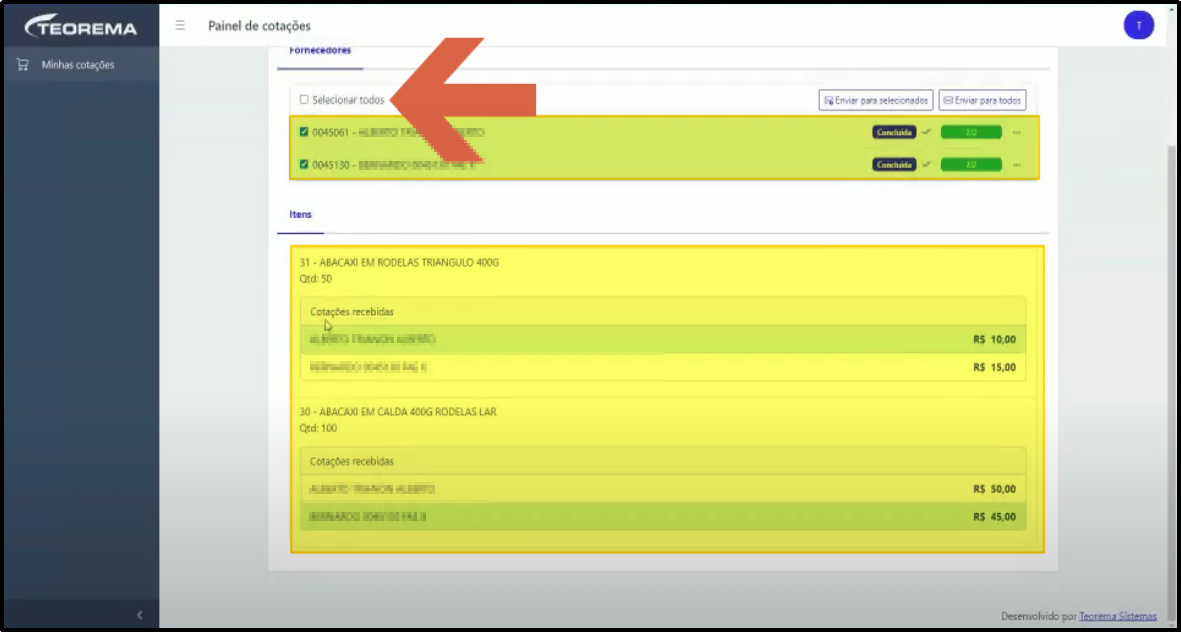Click the 2/2 progress bar for 0045130
Screen dimensions: 1181x633
[972, 164]
